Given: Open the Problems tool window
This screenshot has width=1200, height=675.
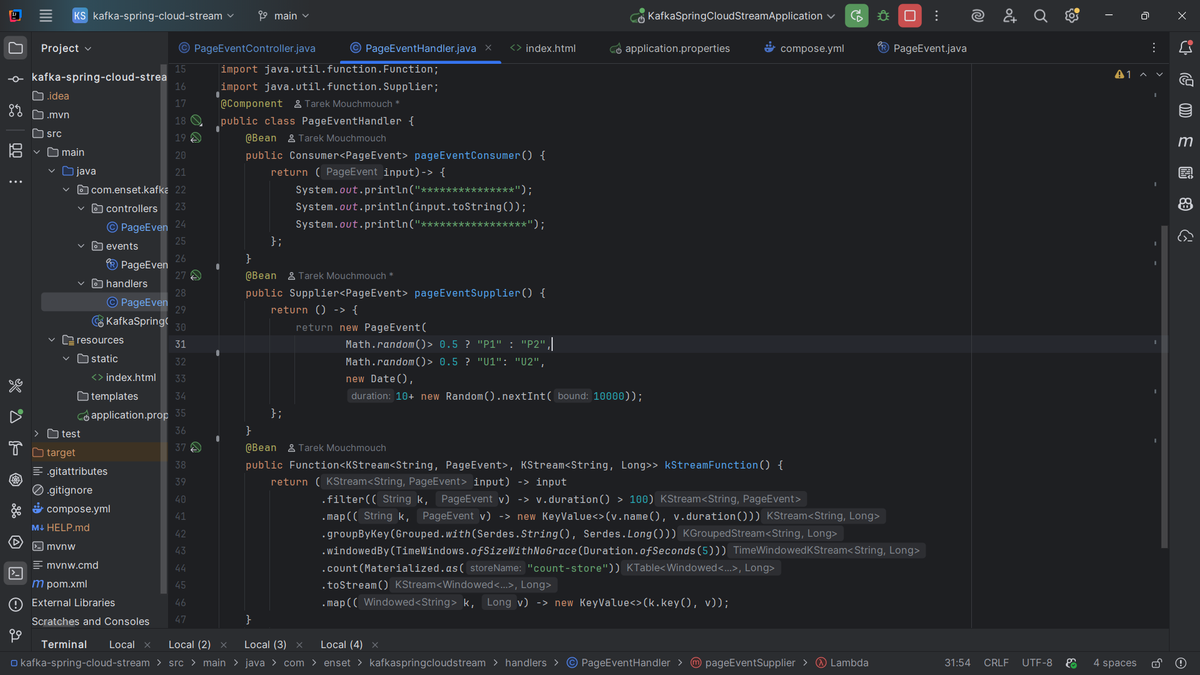Looking at the screenshot, I should 15,604.
